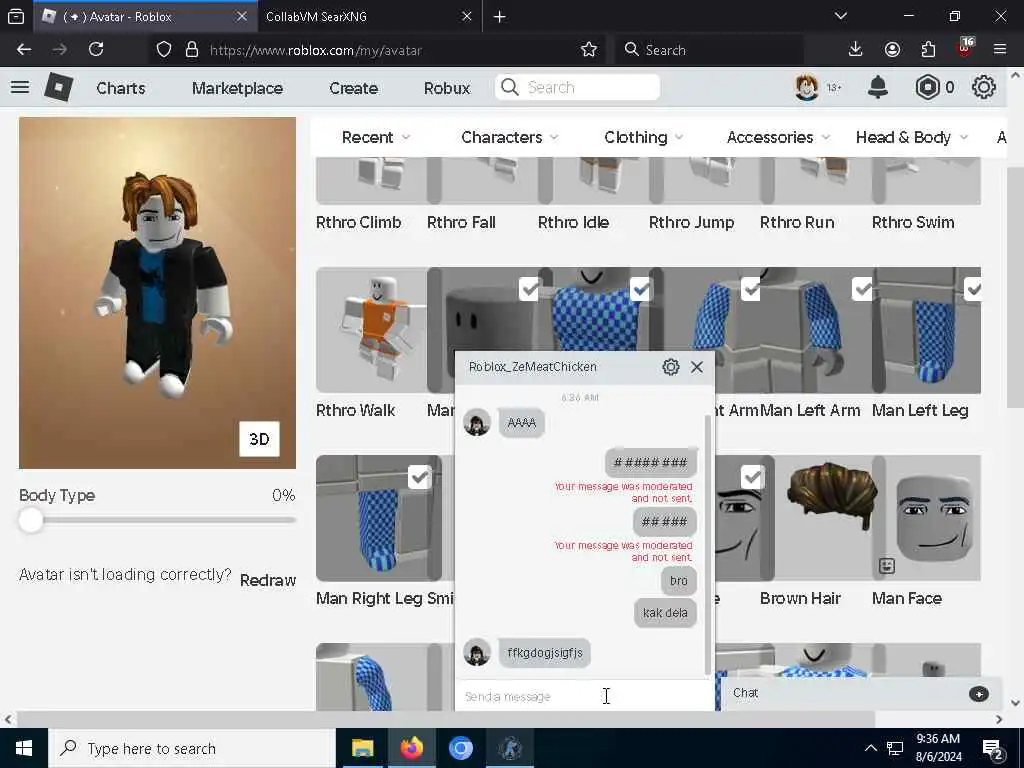The height and width of the screenshot is (768, 1024).
Task: Click the chat window scrollbar
Action: [x=708, y=543]
